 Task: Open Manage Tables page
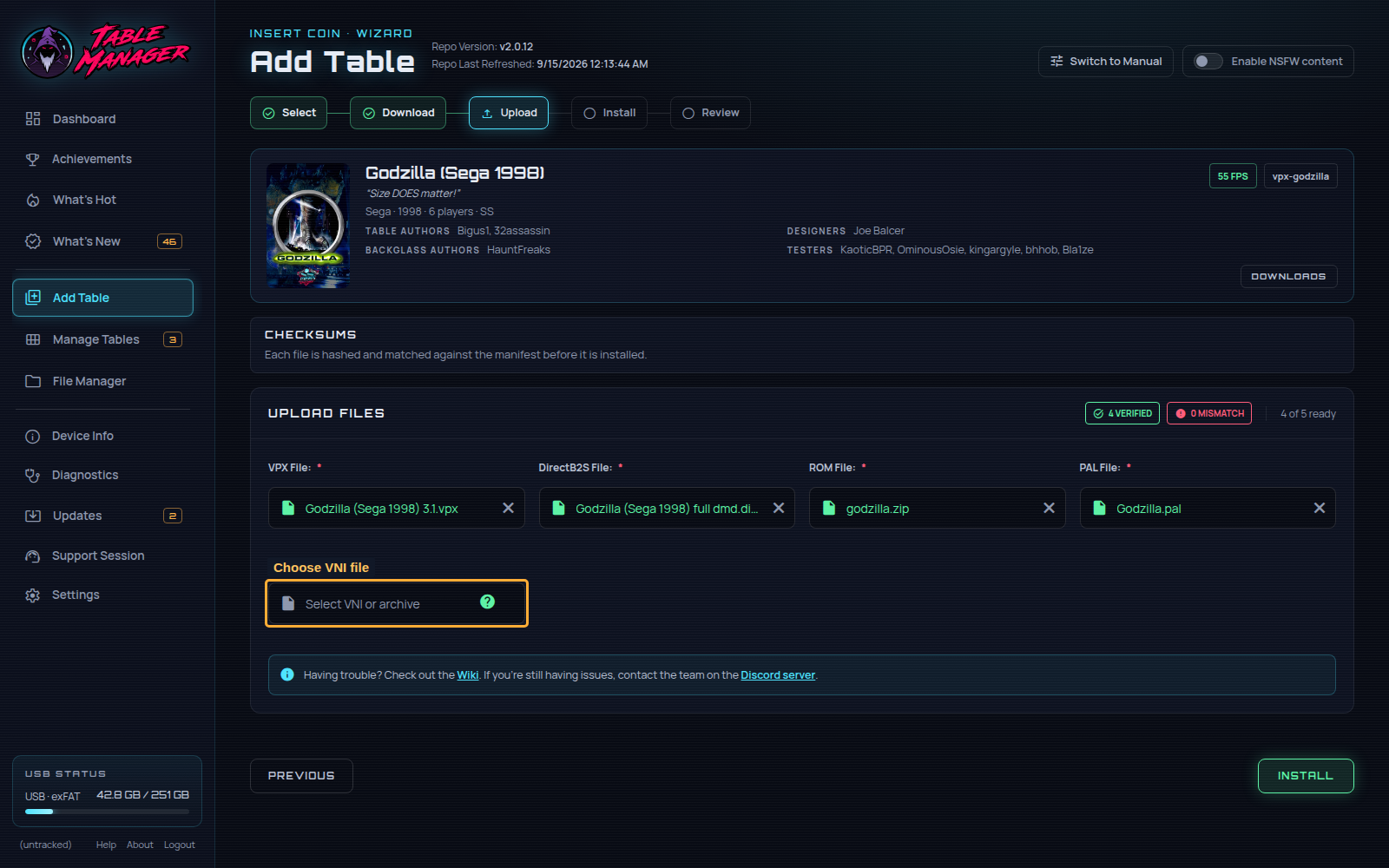tap(102, 339)
